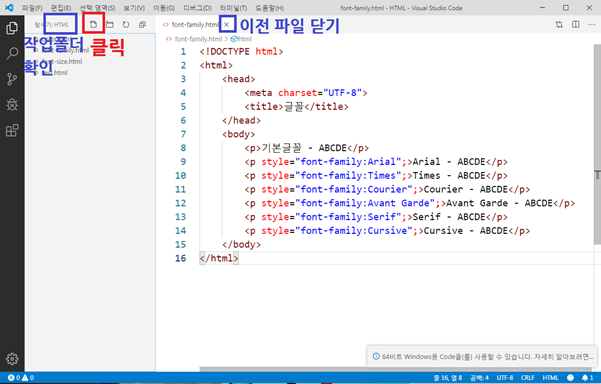Click line number 16 in the gutter
601x384 pixels.
[x=181, y=258]
